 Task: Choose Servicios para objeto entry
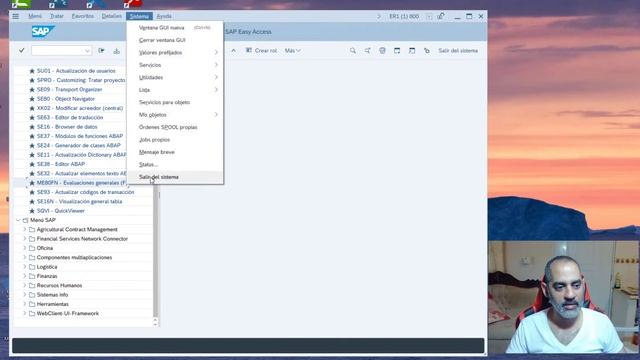point(175,102)
